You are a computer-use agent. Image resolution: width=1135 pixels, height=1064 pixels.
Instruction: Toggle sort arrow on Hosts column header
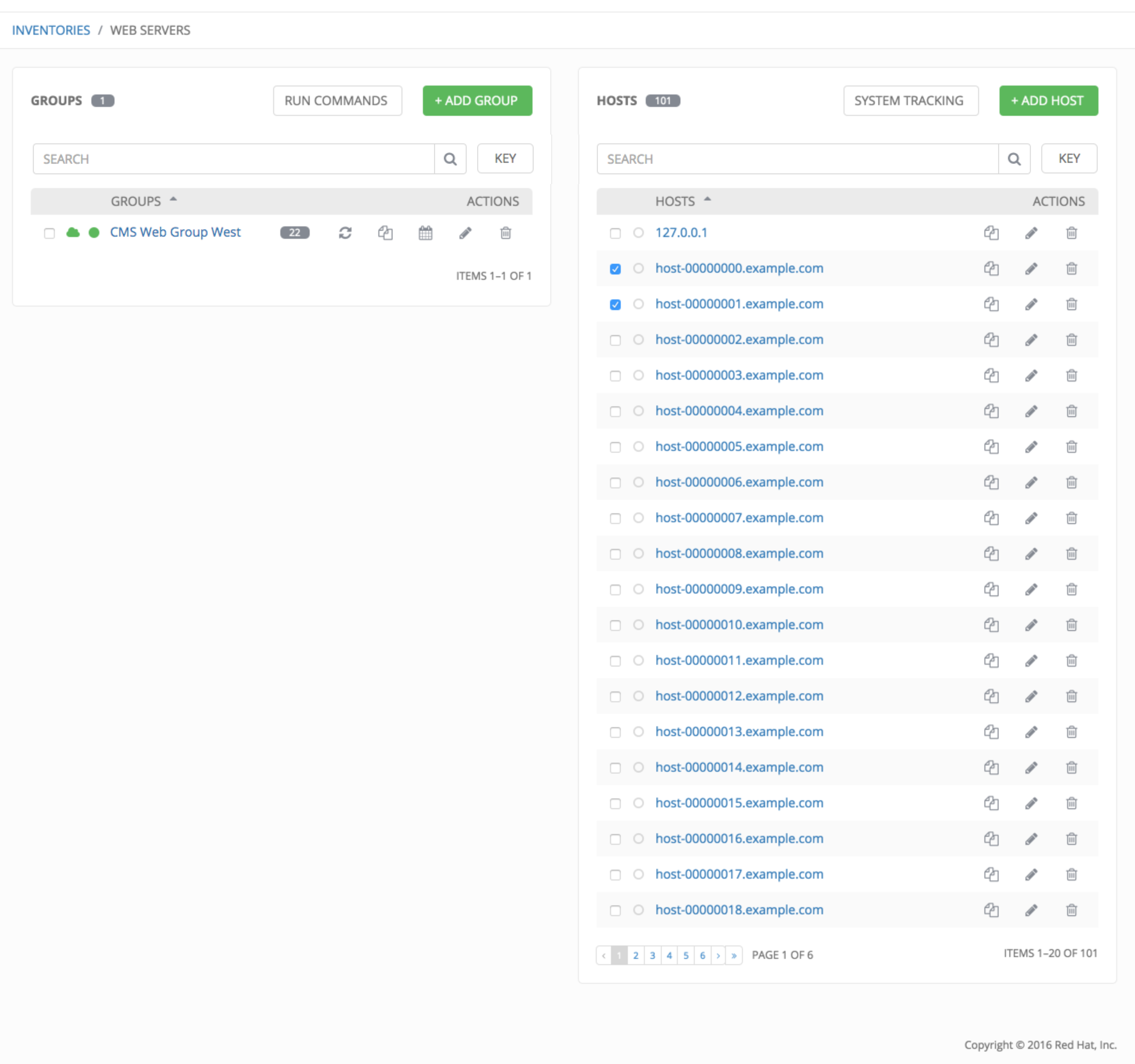[x=707, y=200]
